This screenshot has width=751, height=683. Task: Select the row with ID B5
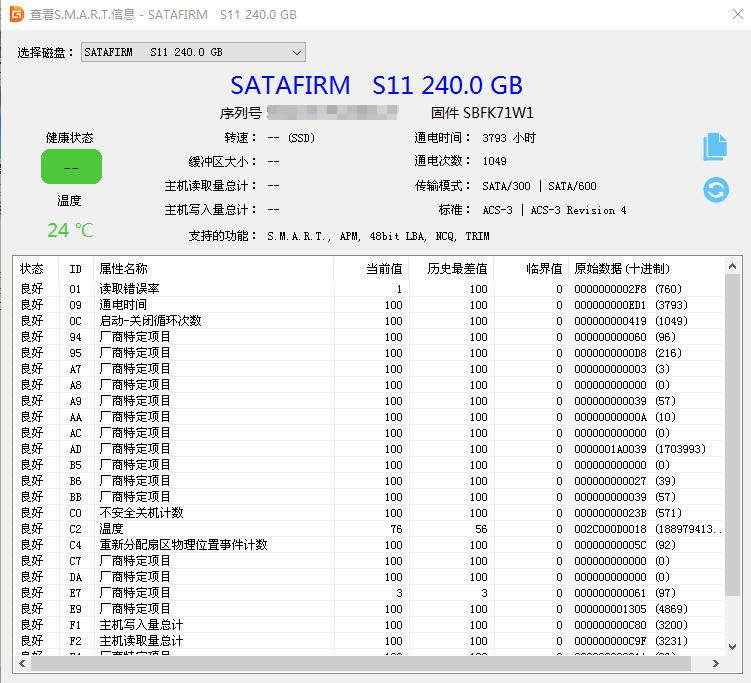369,465
